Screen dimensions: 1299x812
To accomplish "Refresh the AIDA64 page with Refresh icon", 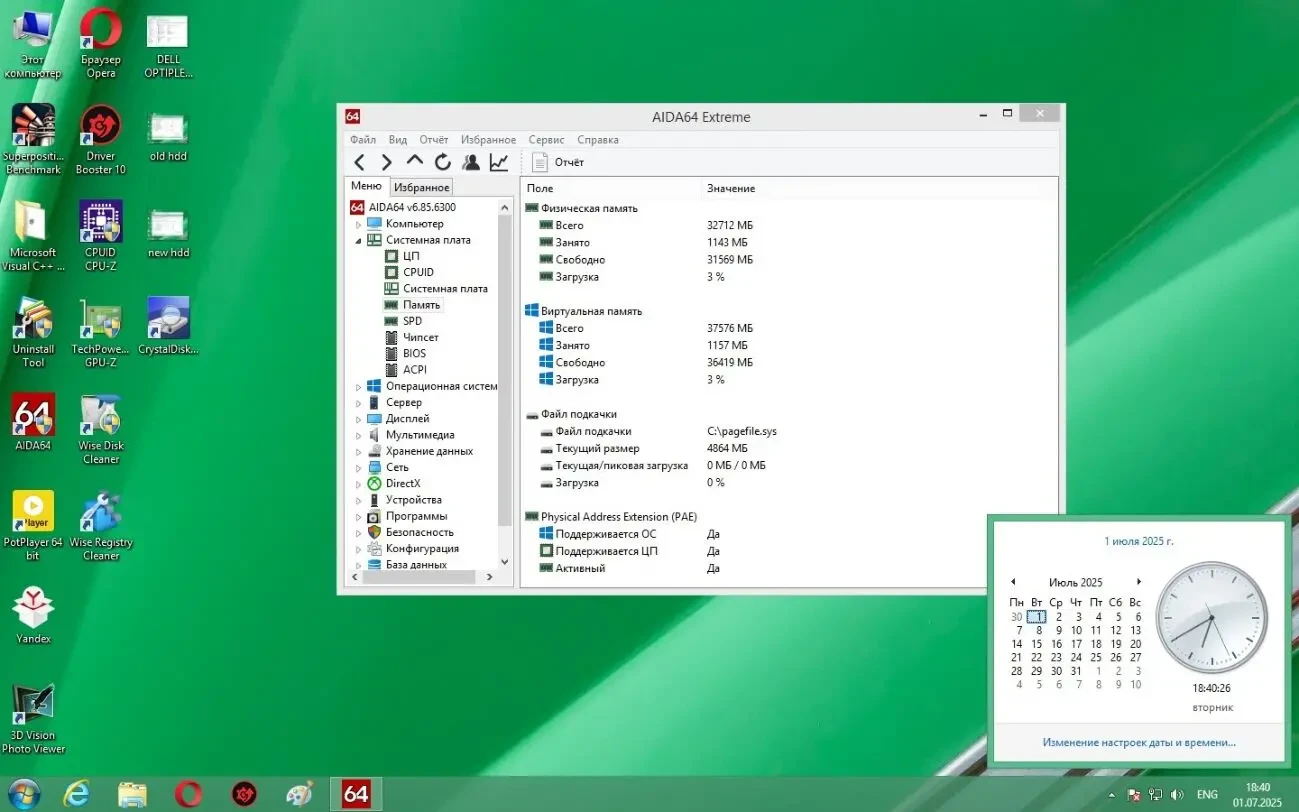I will point(442,162).
